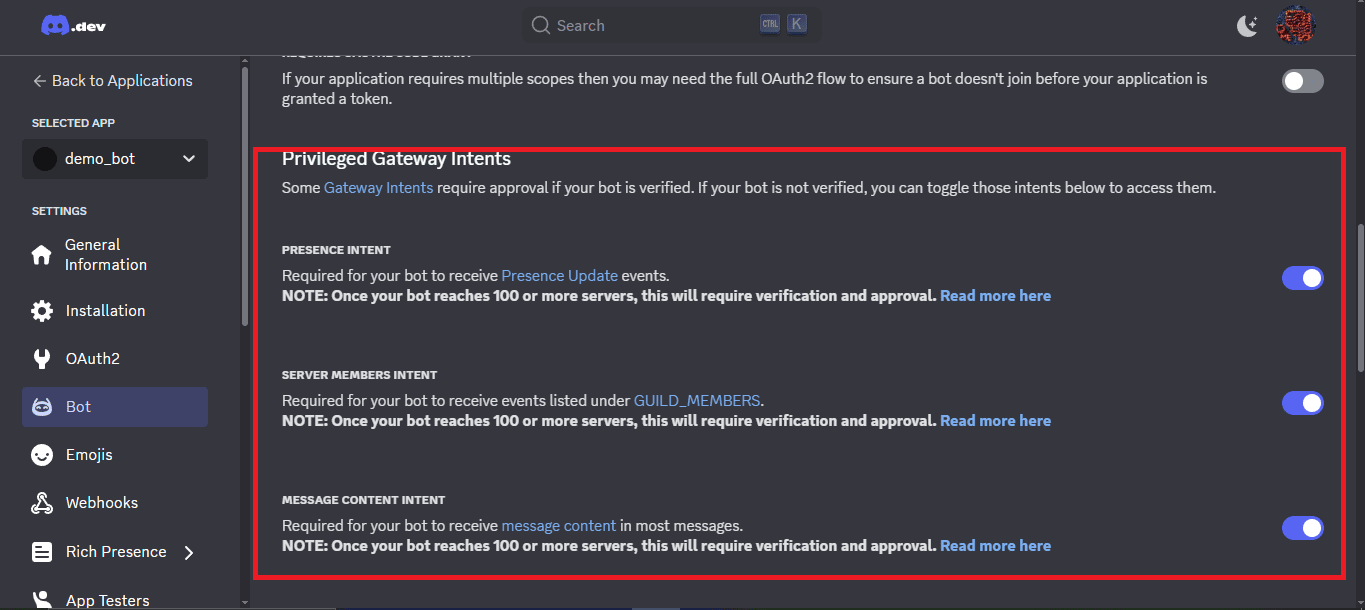This screenshot has width=1365, height=610.
Task: Disable the Server Members Intent toggle
Action: point(1302,403)
